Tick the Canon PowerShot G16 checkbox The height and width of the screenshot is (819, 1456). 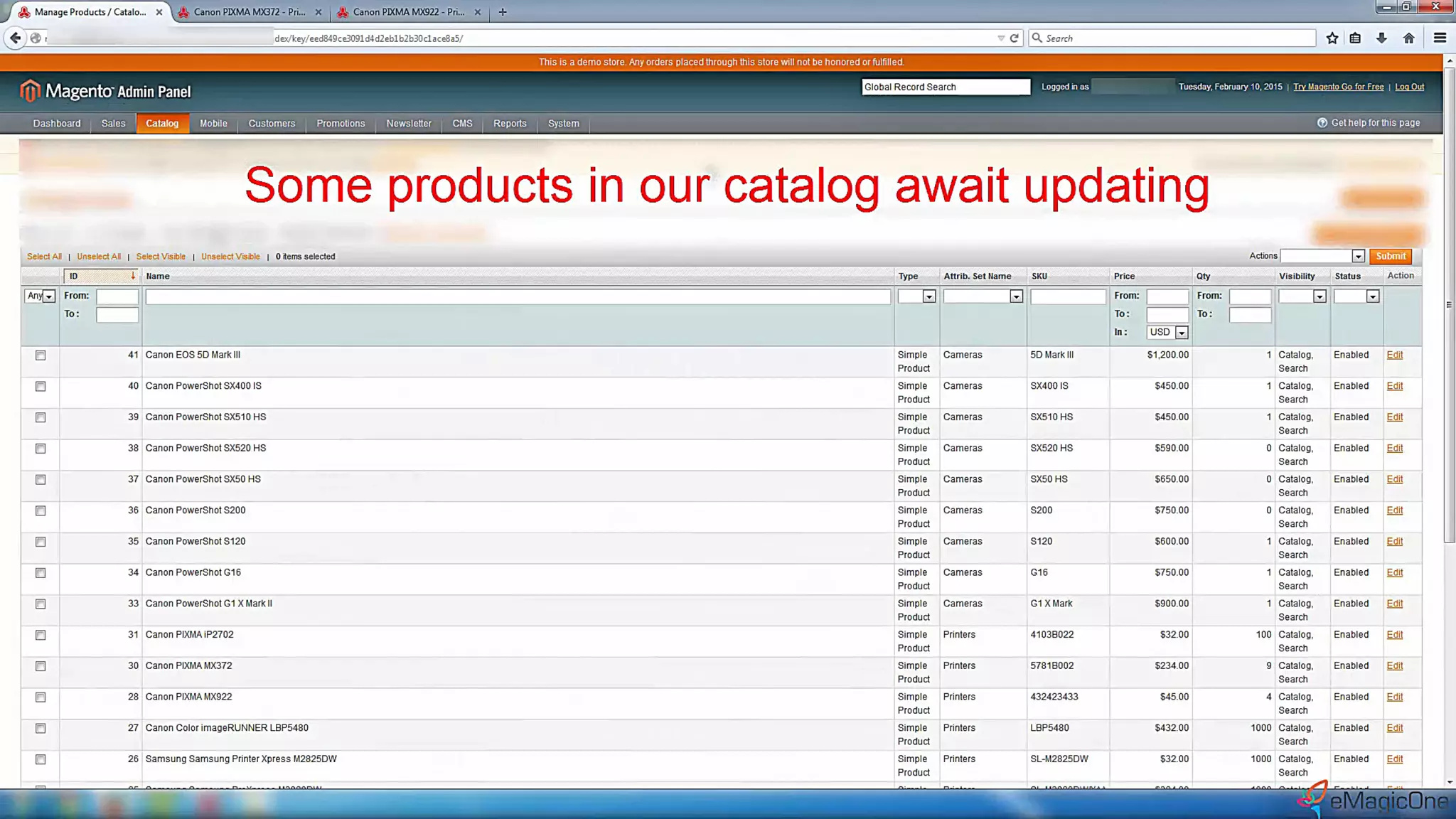(x=41, y=573)
